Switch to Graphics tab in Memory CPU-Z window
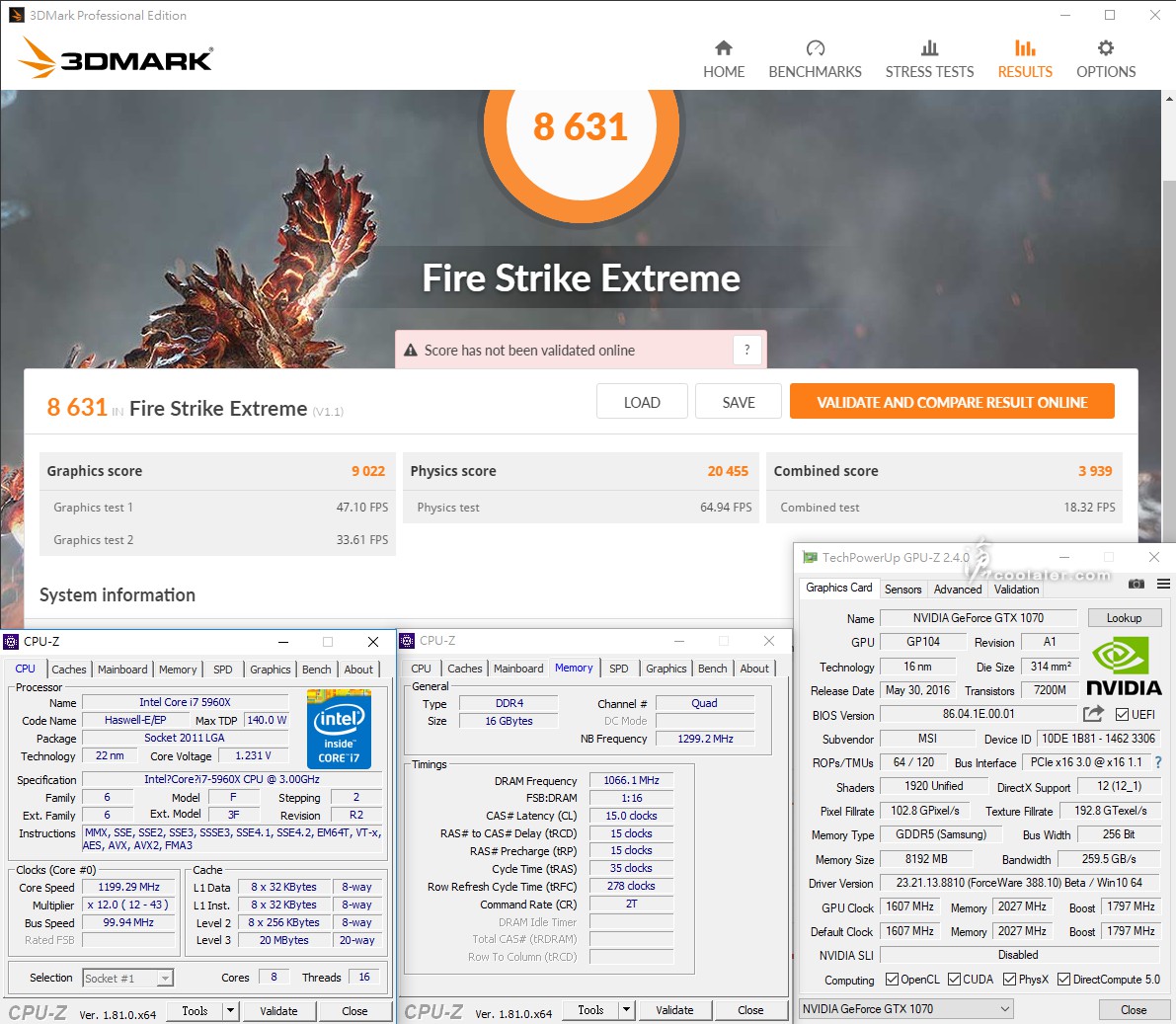This screenshot has width=1176, height=1024. click(666, 669)
